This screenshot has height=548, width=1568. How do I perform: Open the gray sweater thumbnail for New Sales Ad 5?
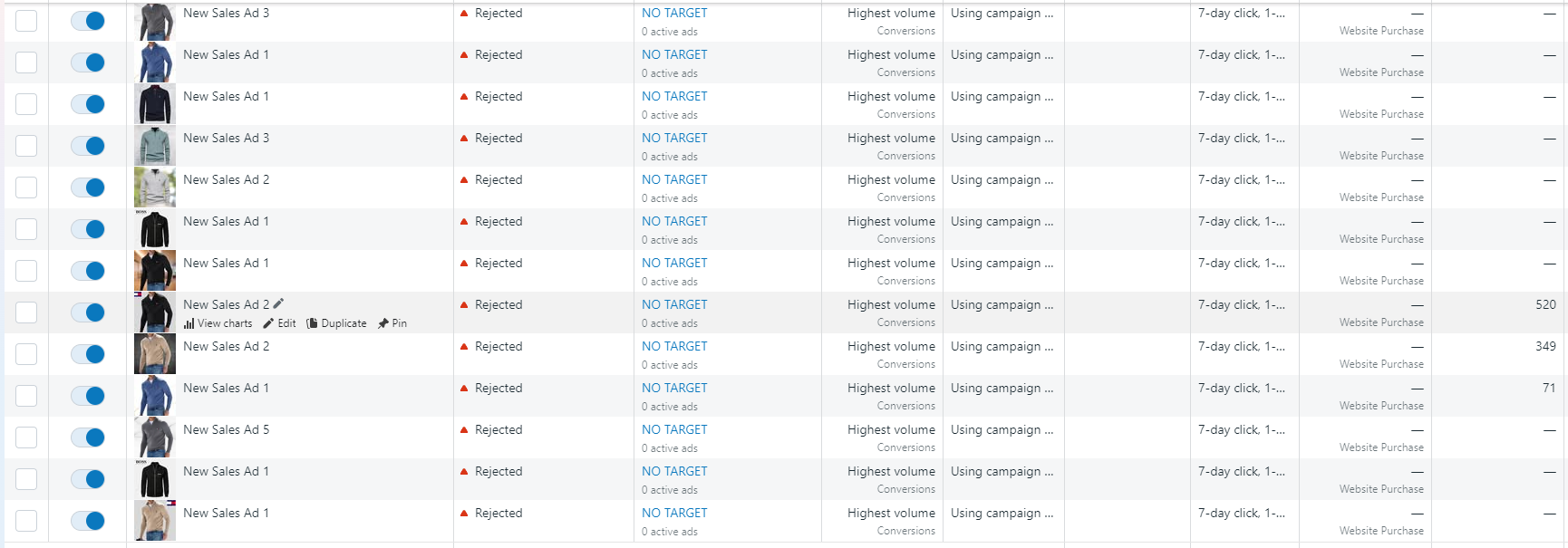click(x=155, y=437)
